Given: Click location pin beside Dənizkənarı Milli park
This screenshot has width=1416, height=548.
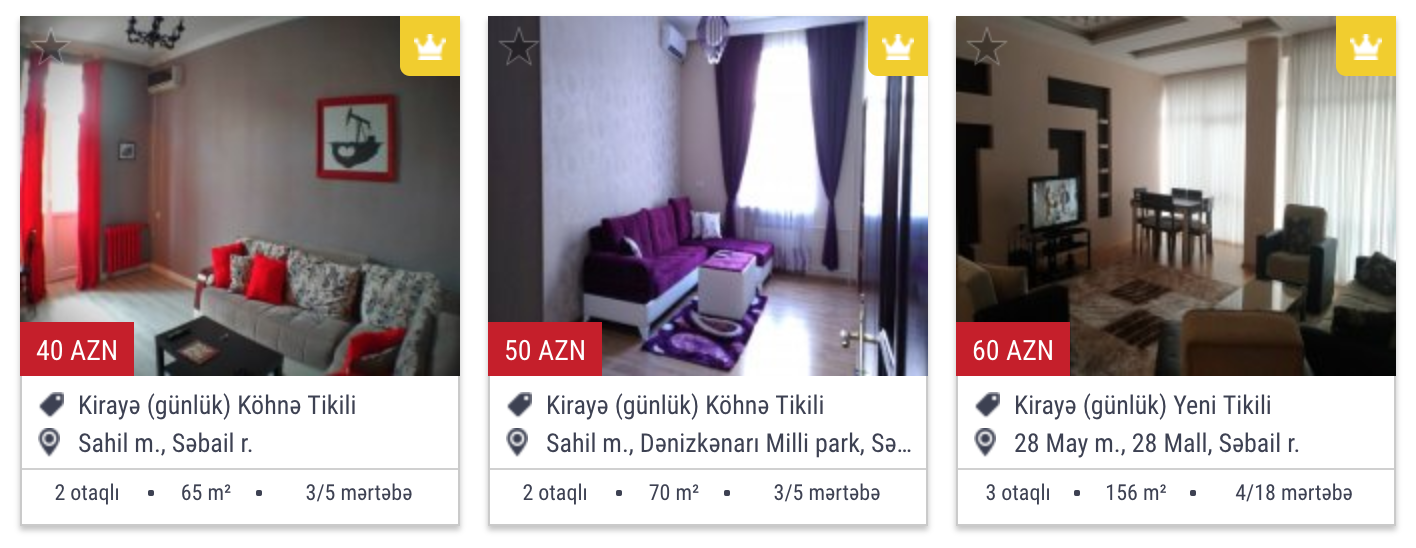Looking at the screenshot, I should (x=518, y=442).
